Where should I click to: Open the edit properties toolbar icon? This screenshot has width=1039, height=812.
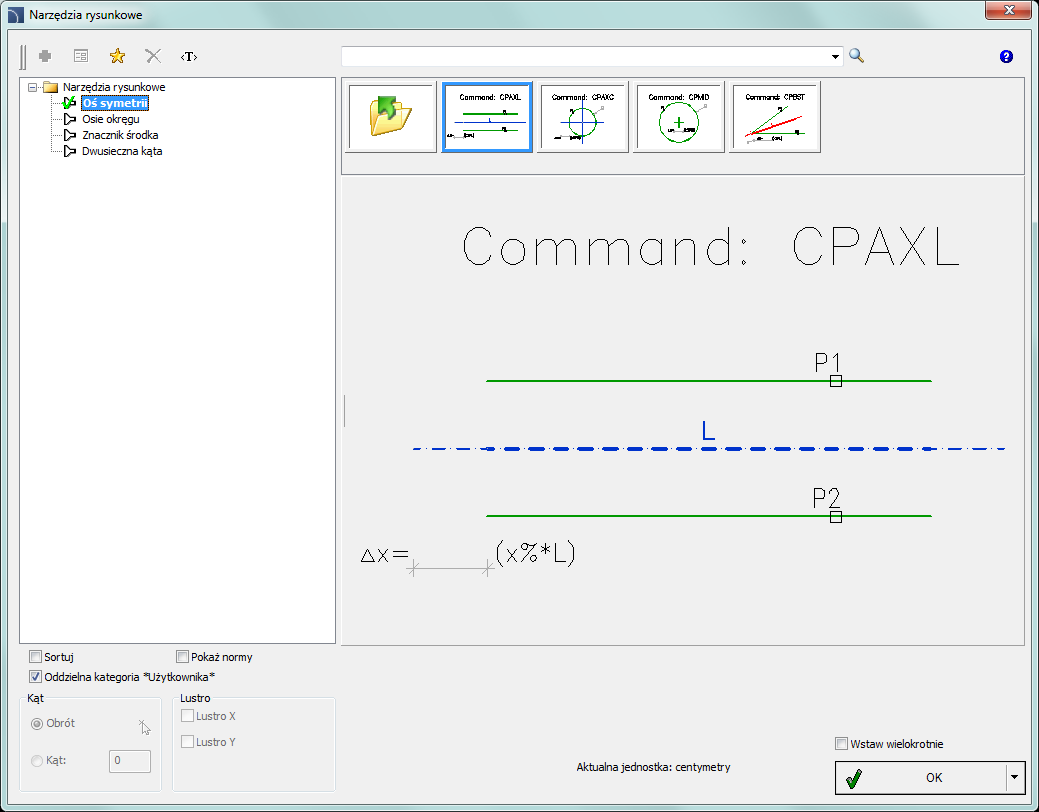point(81,56)
